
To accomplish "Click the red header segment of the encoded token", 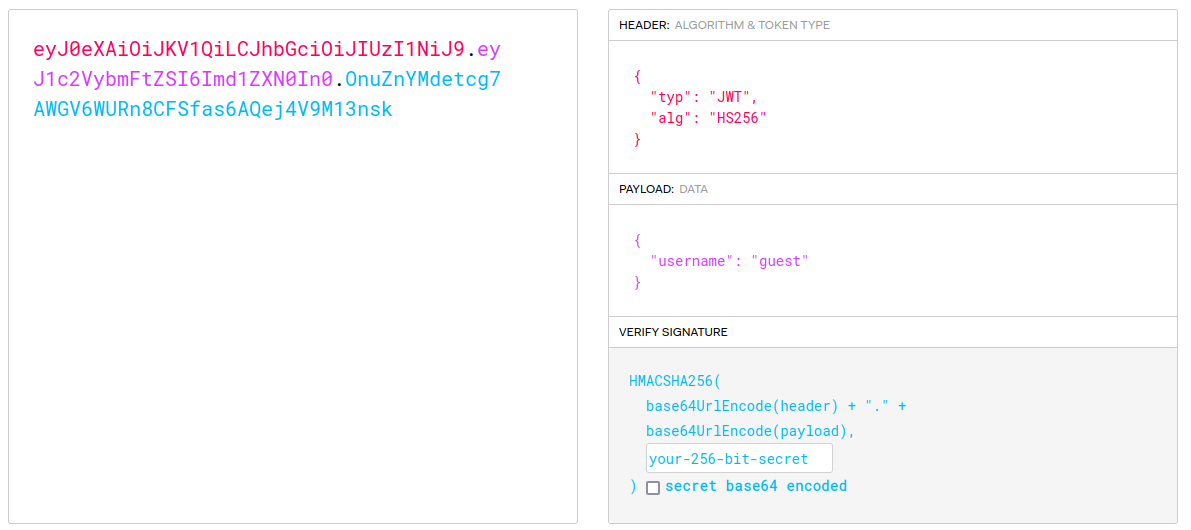I will pyautogui.click(x=249, y=49).
